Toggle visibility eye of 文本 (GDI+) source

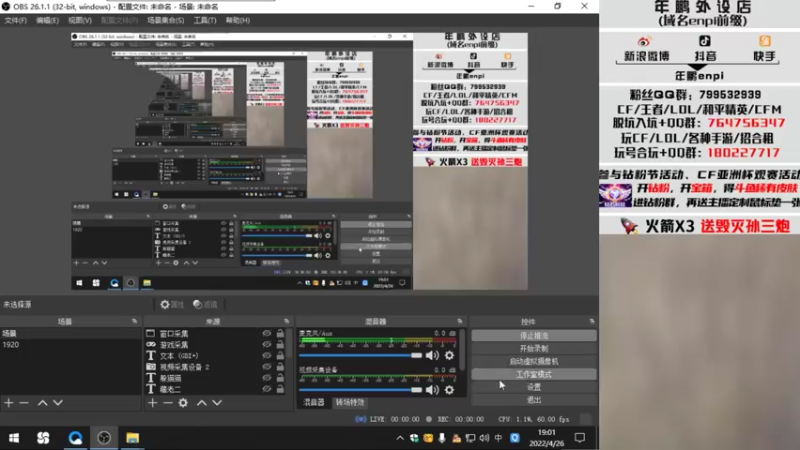click(x=266, y=356)
